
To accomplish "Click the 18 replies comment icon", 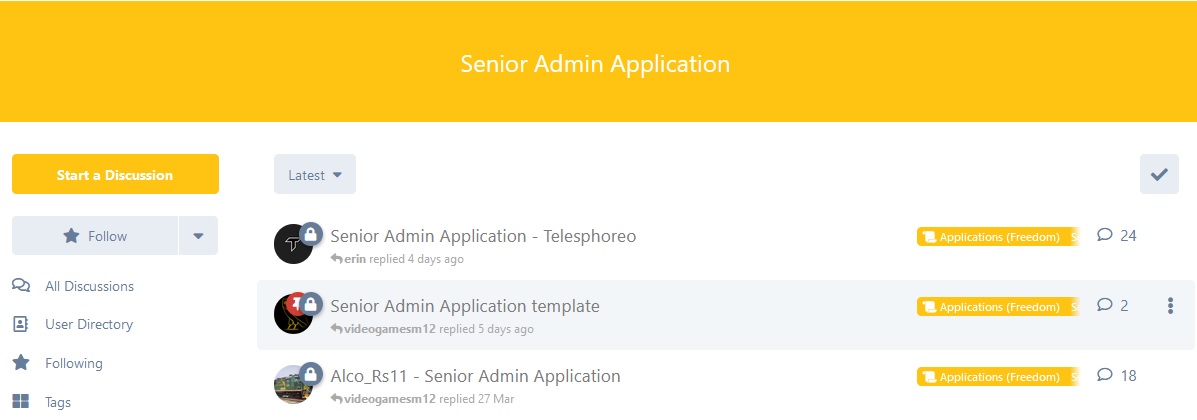I will pyautogui.click(x=1105, y=376).
